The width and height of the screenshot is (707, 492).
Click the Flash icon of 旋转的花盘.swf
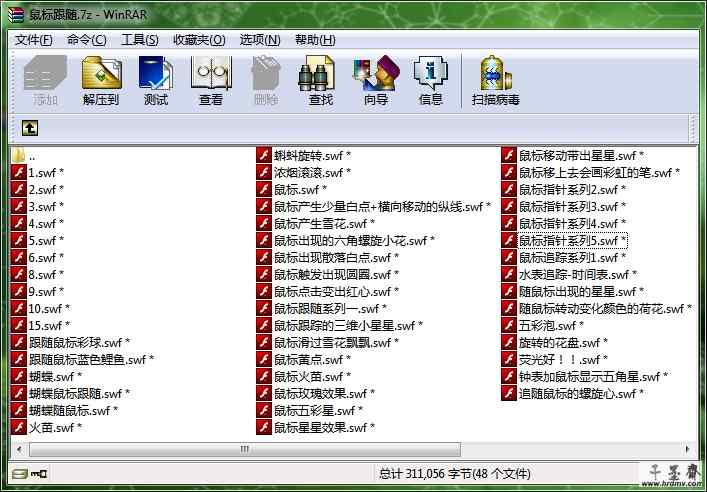click(509, 342)
